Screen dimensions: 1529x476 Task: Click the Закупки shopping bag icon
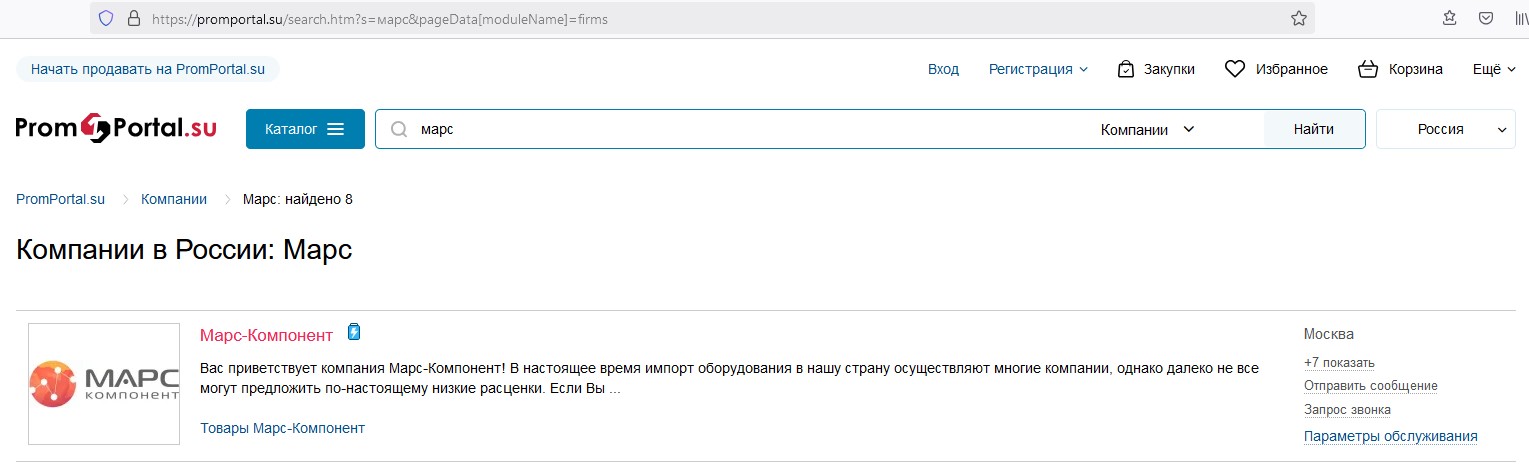1126,69
